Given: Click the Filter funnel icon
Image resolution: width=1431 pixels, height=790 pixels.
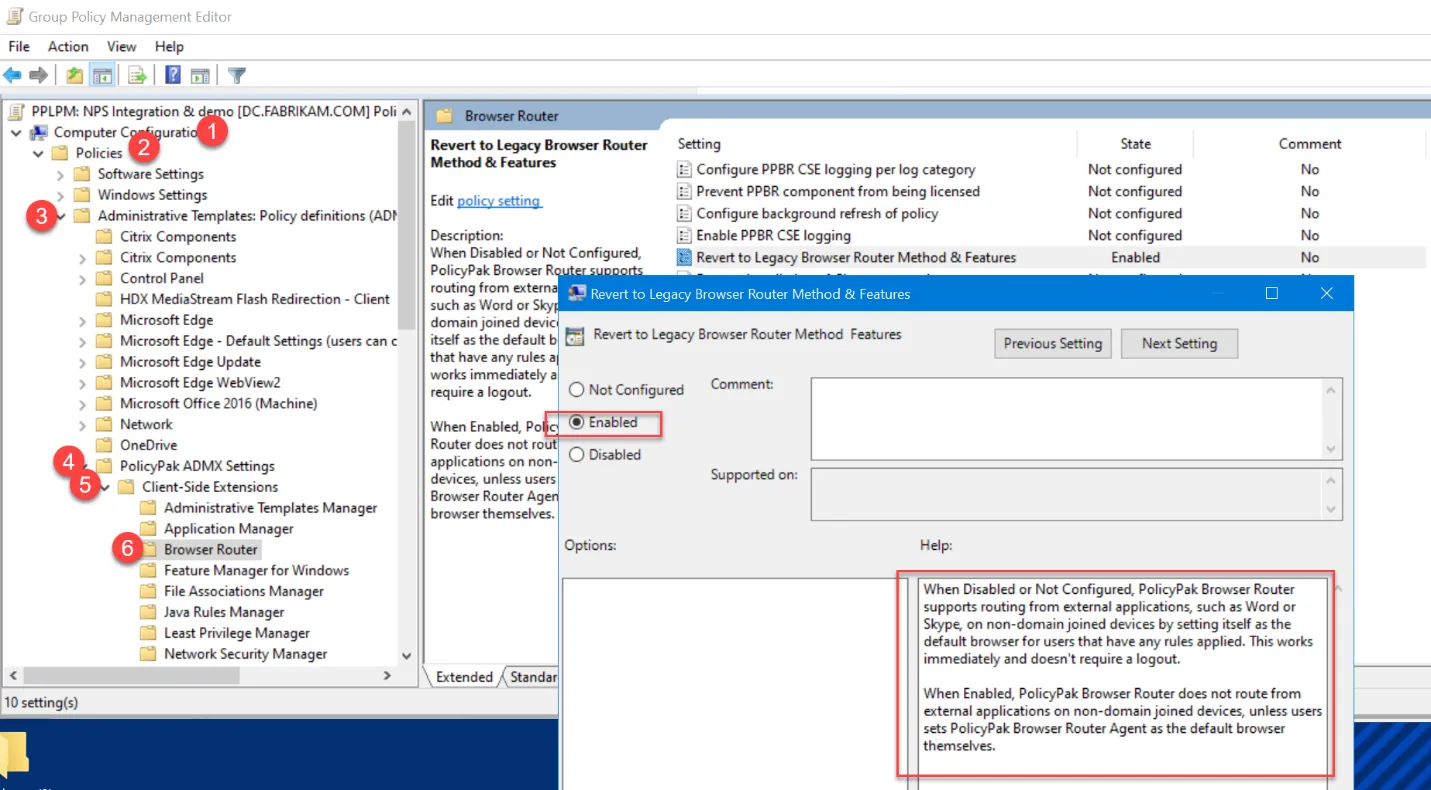Looking at the screenshot, I should pos(237,75).
